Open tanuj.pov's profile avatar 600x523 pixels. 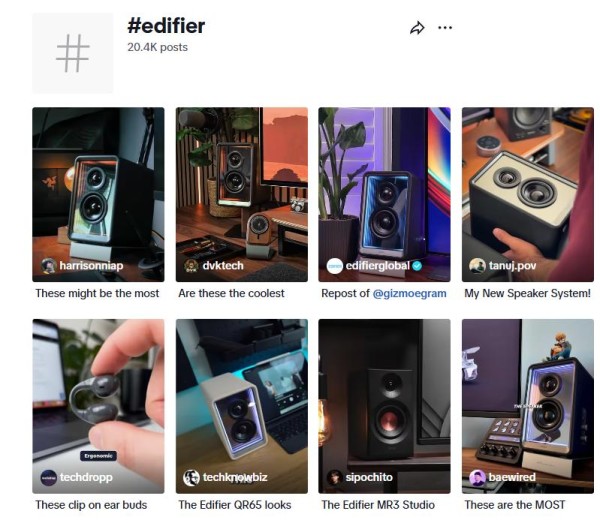[x=477, y=266]
